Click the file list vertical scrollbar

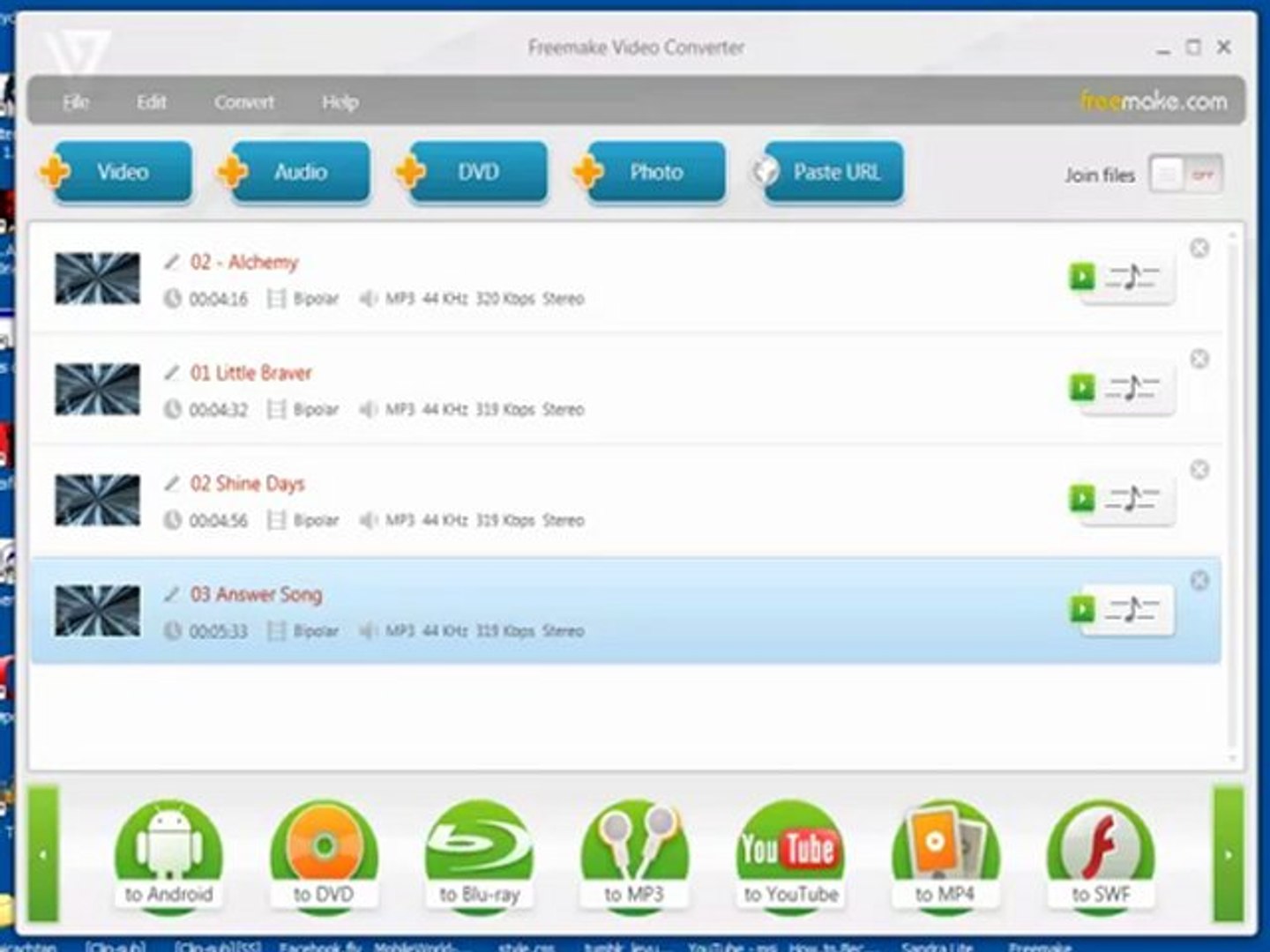pyautogui.click(x=1233, y=496)
